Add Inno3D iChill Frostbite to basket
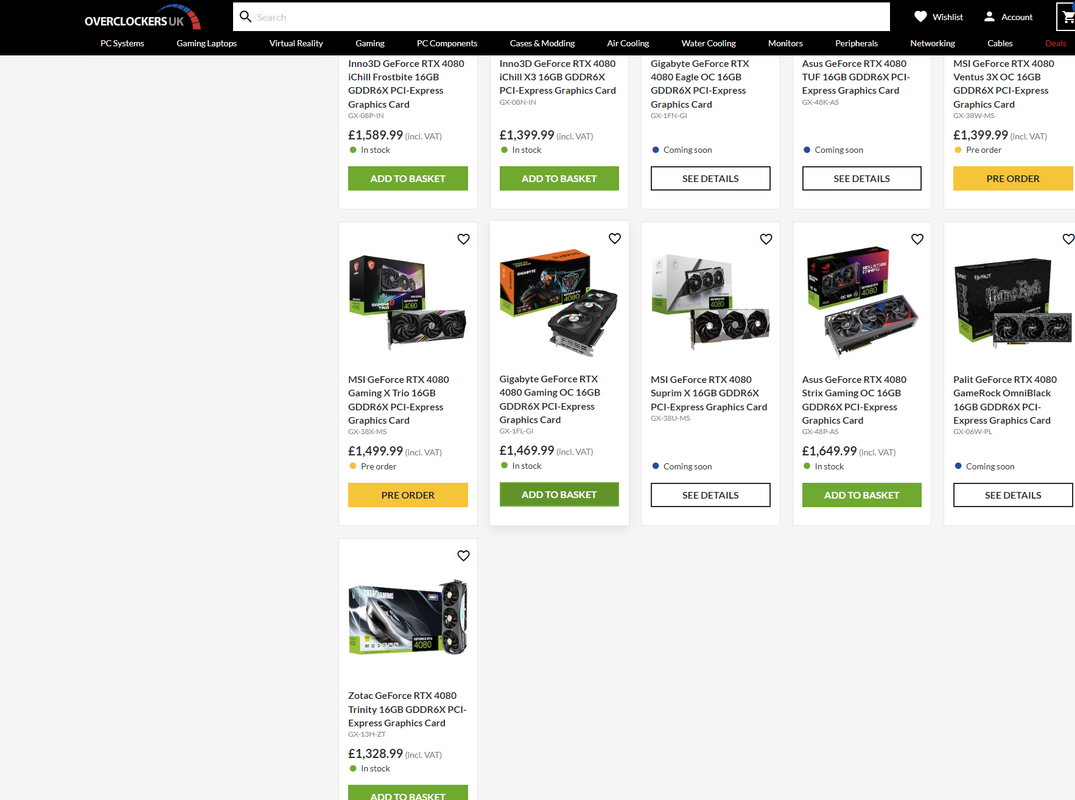 pos(408,178)
